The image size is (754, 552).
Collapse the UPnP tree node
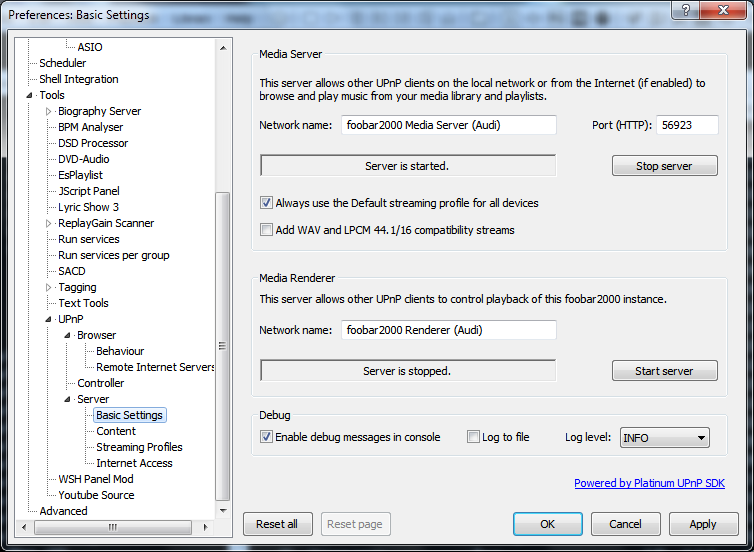(x=49, y=319)
